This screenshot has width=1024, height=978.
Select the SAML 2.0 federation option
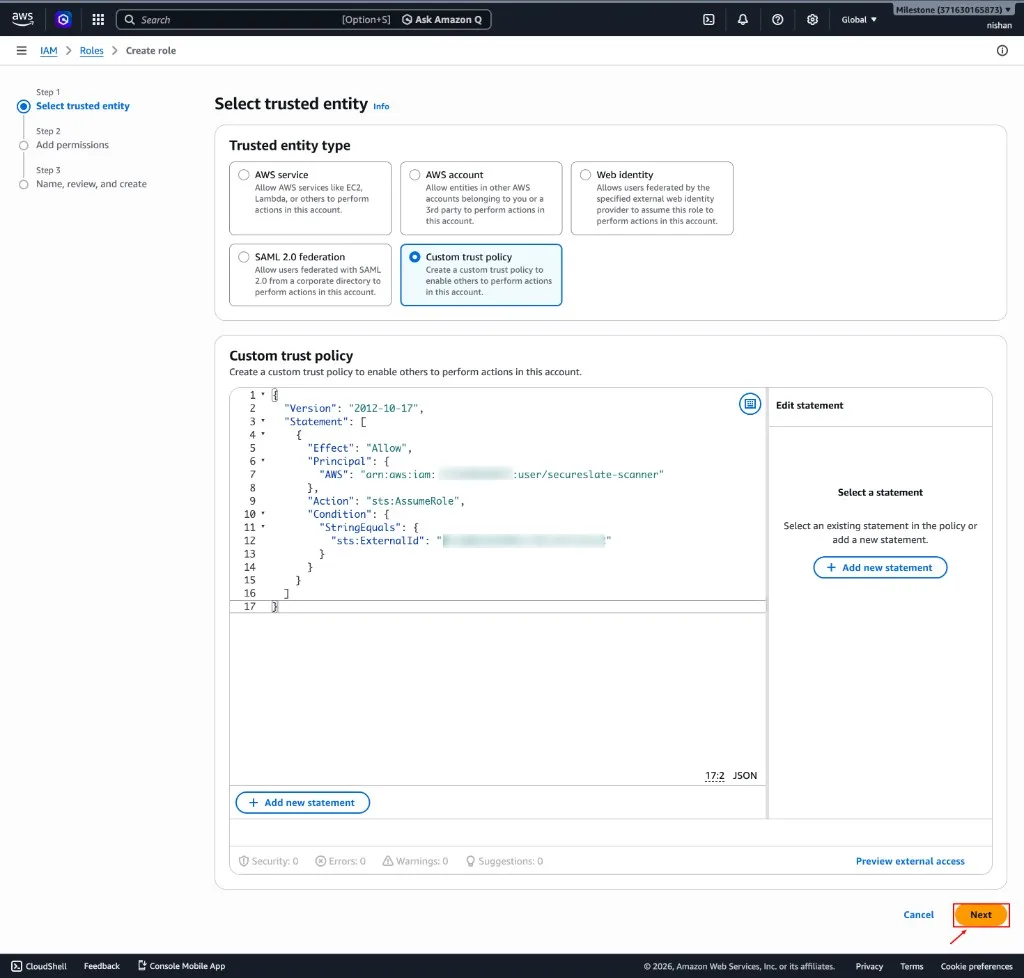[310, 274]
